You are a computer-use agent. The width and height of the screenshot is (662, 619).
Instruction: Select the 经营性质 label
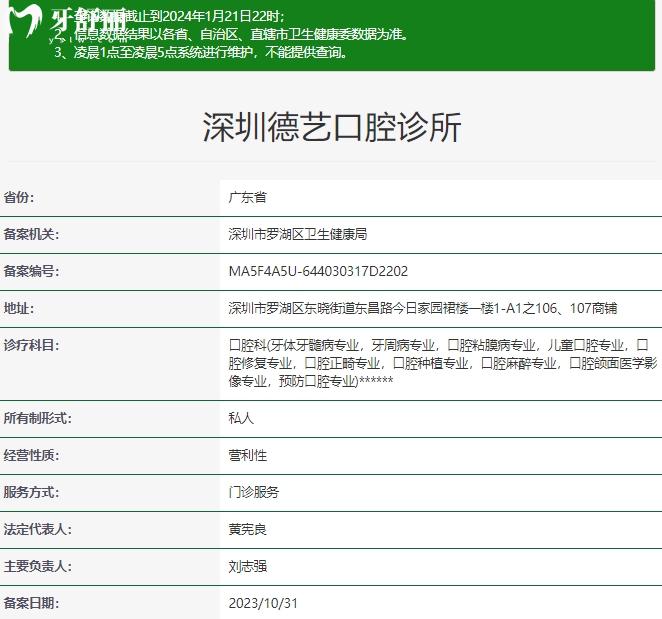pyautogui.click(x=31, y=455)
